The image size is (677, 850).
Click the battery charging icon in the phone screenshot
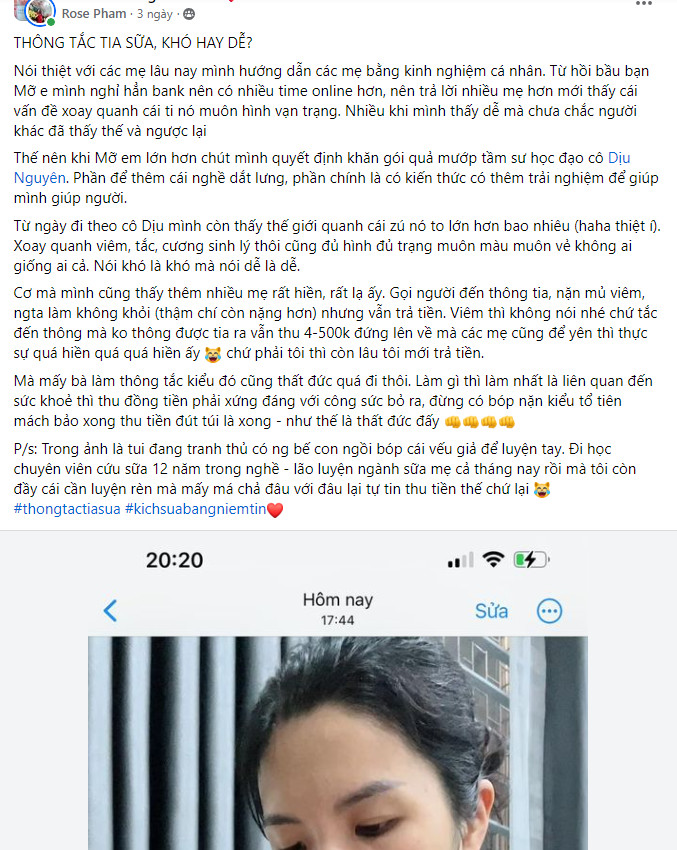(x=532, y=559)
